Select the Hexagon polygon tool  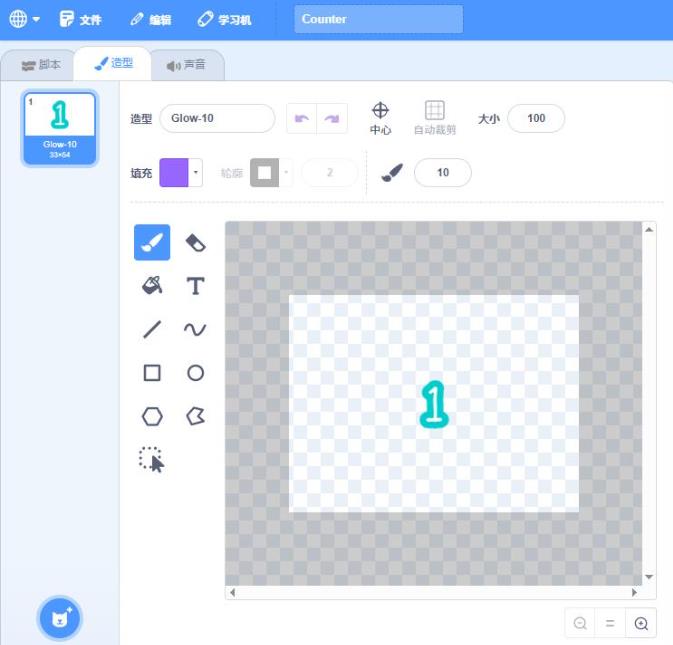(x=152, y=416)
